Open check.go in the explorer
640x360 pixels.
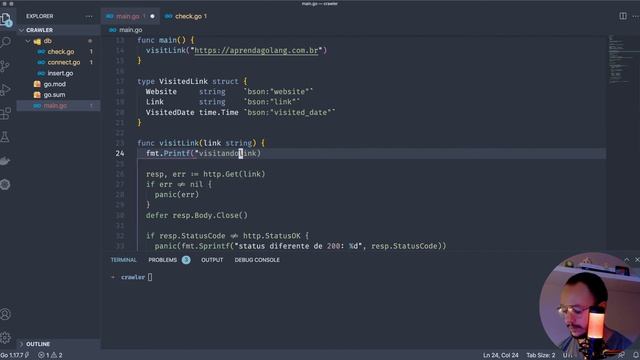(x=61, y=52)
